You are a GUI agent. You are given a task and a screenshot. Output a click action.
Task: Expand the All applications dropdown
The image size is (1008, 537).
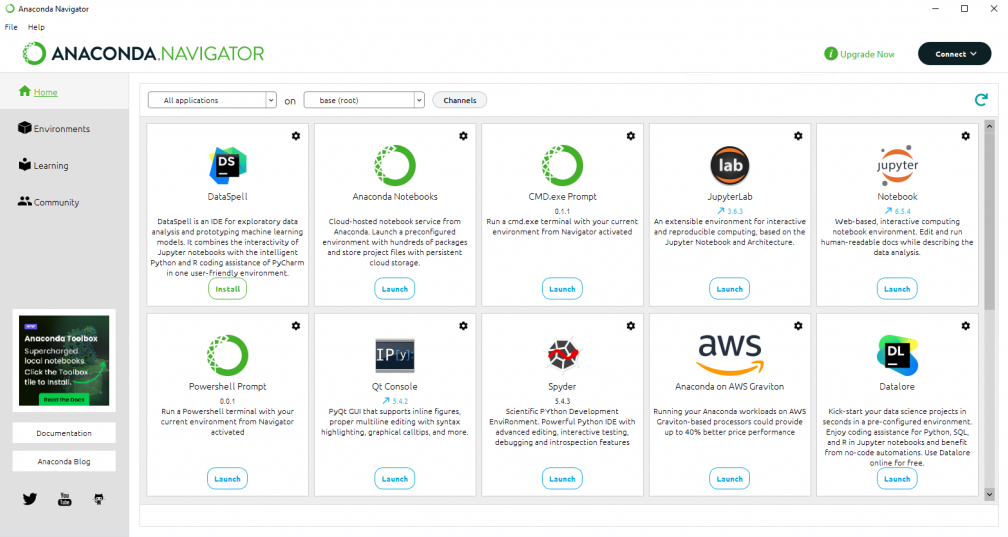tap(212, 100)
